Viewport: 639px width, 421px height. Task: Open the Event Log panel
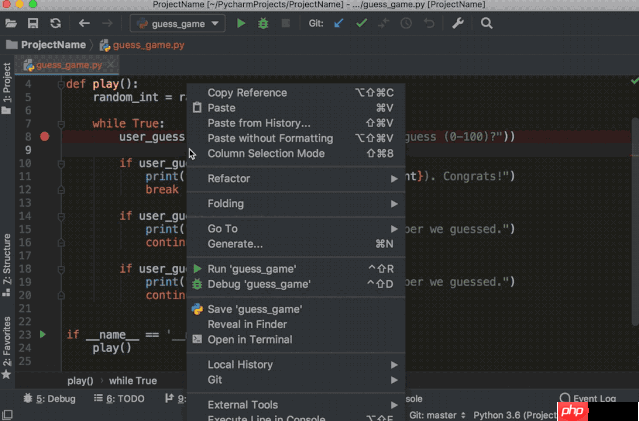[588, 398]
